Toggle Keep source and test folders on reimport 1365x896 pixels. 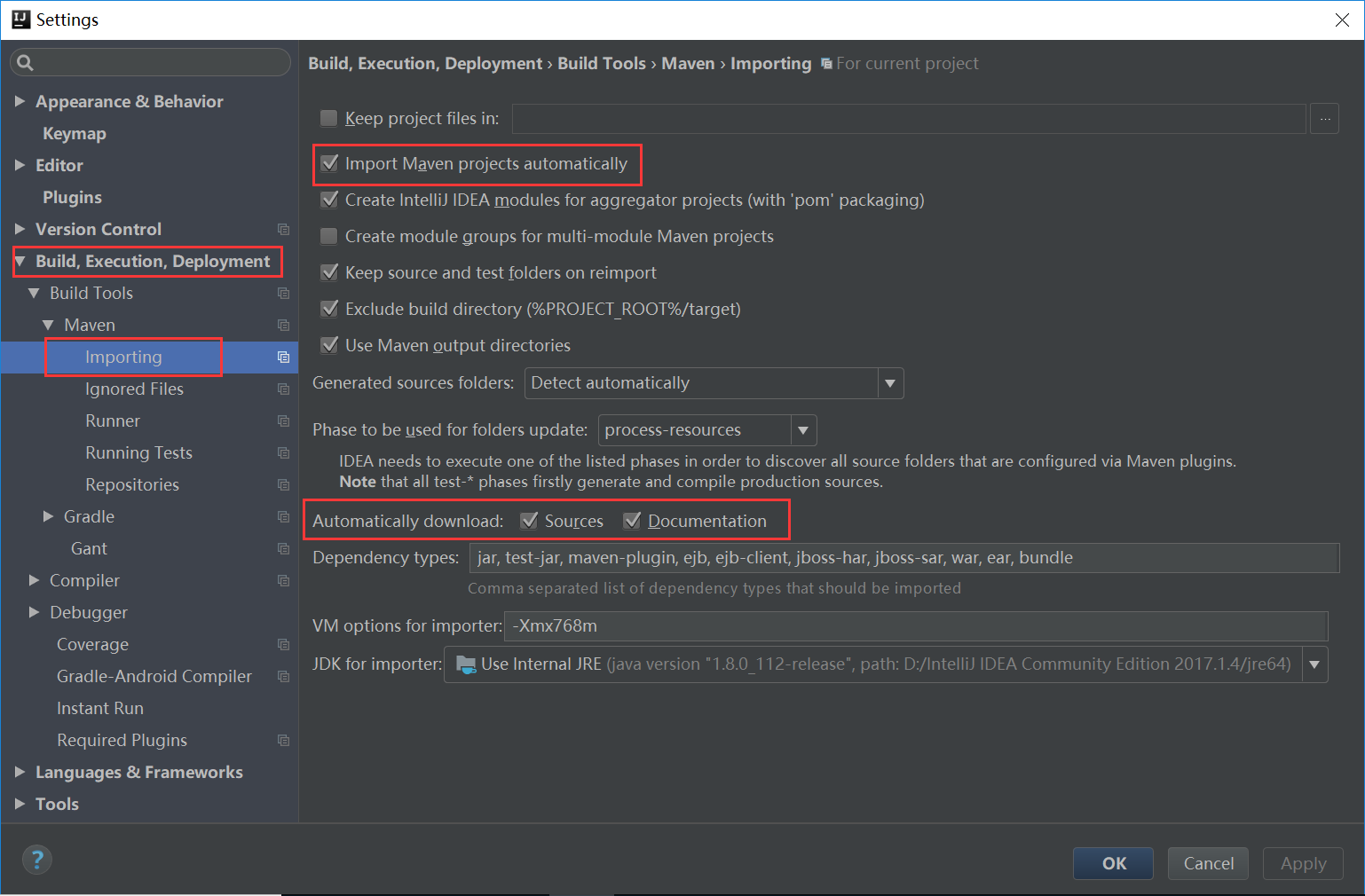point(328,272)
